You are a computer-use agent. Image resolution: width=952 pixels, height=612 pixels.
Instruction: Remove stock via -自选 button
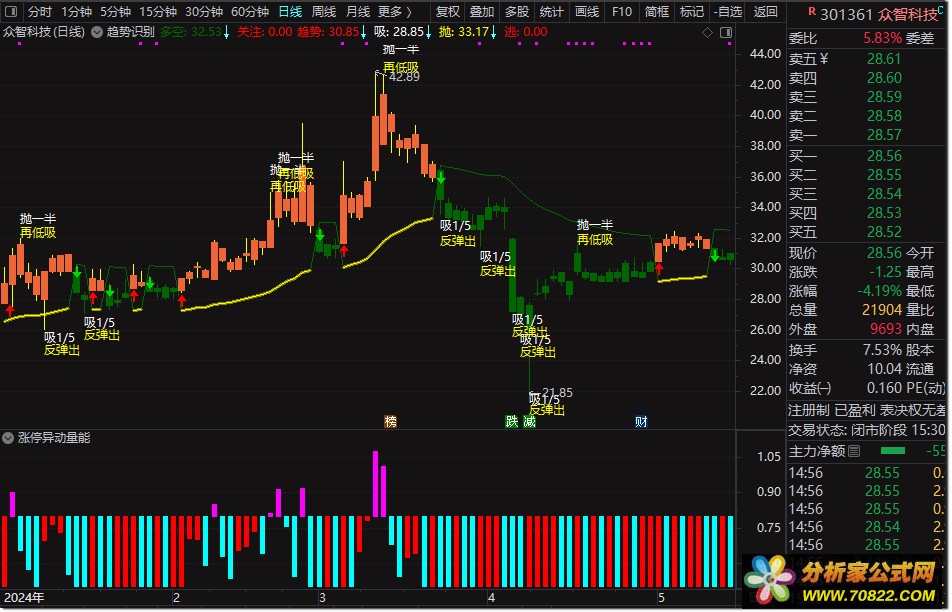tap(728, 12)
